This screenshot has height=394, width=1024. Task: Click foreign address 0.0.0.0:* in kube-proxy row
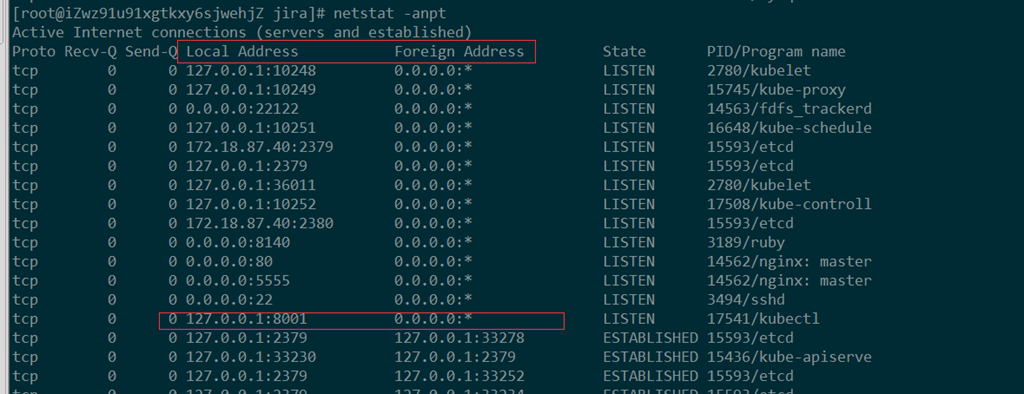(x=433, y=90)
